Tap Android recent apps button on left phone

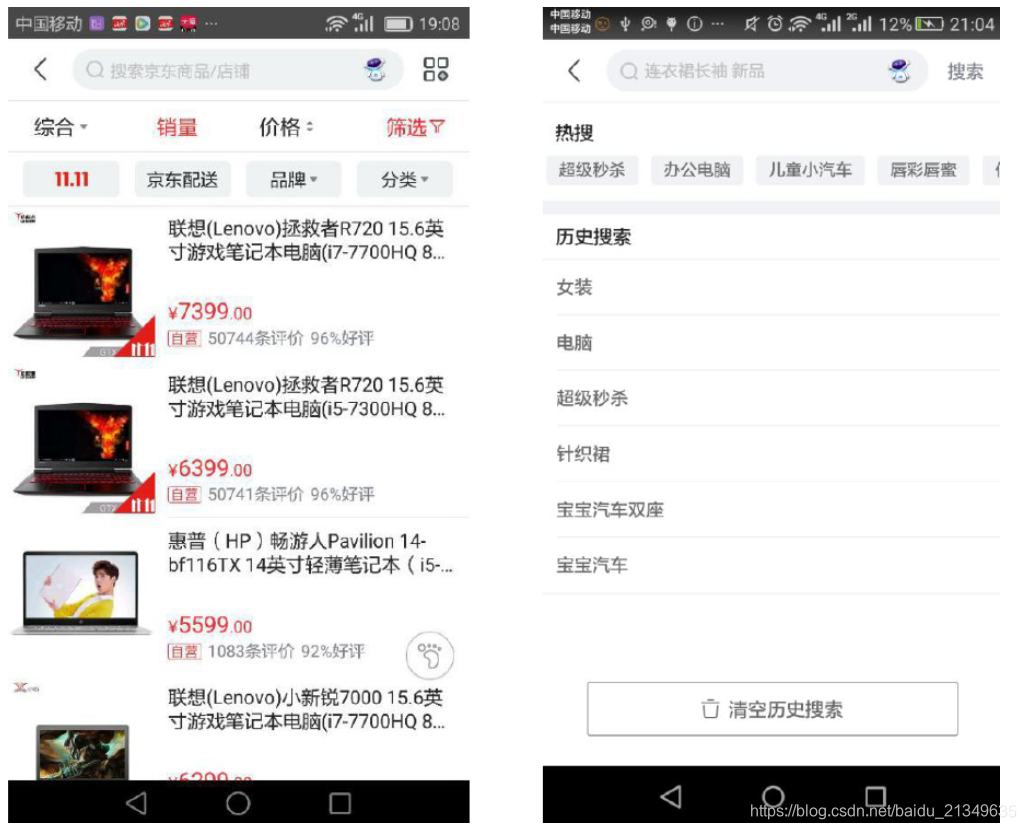click(x=340, y=803)
